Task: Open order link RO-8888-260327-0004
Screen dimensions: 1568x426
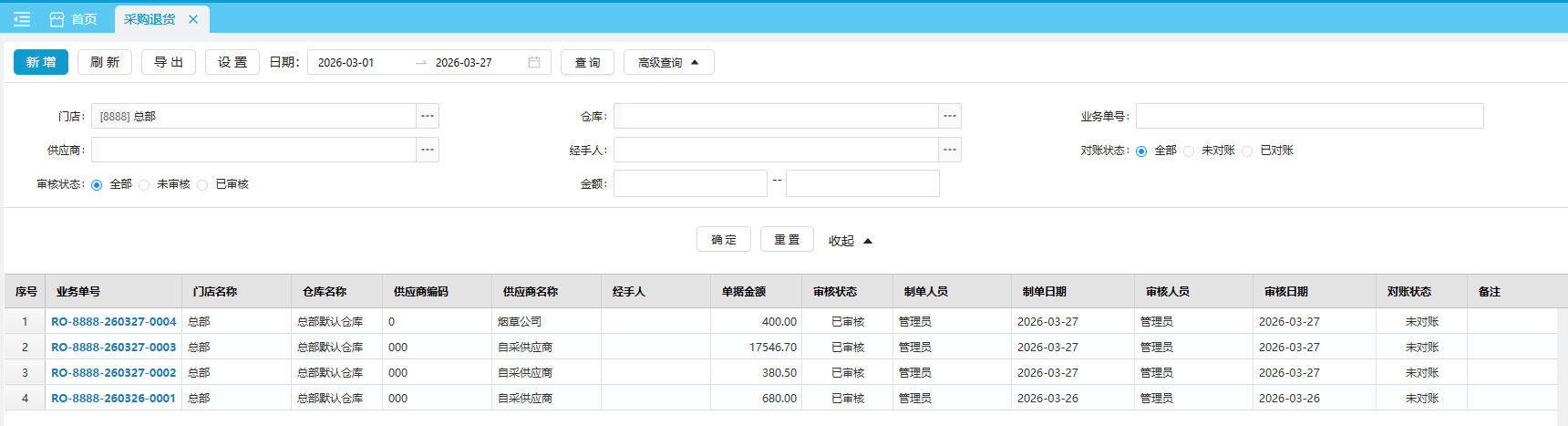Action: (114, 322)
